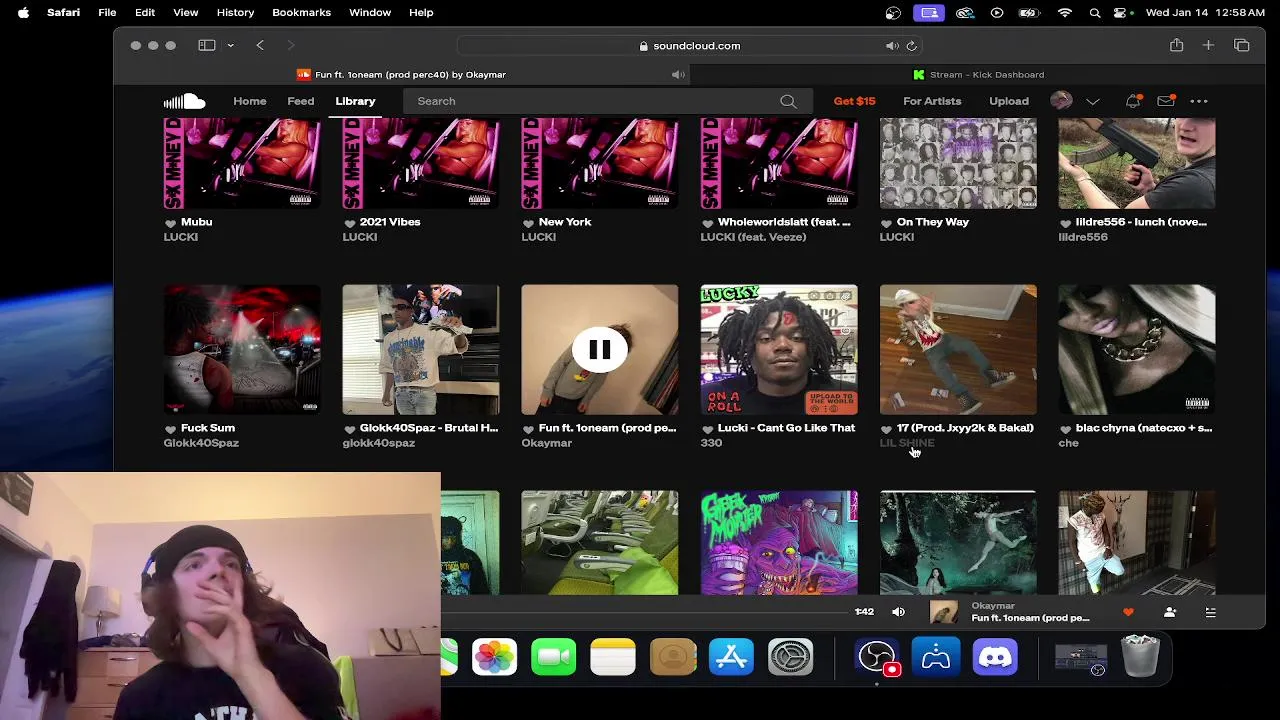Toggle the player volume speaker icon
The image size is (1280, 720).
tap(898, 612)
